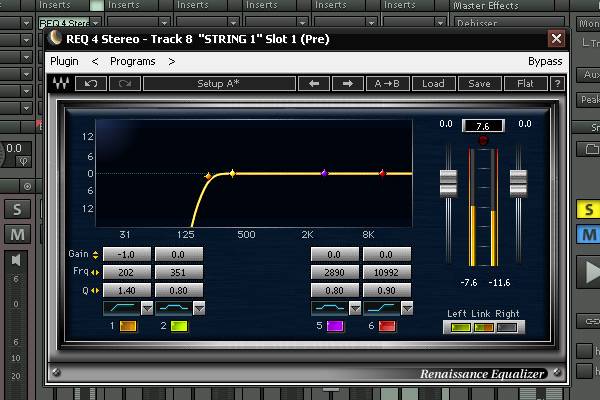
Task: Click band 5 Frq field showing 2890
Action: [x=334, y=272]
